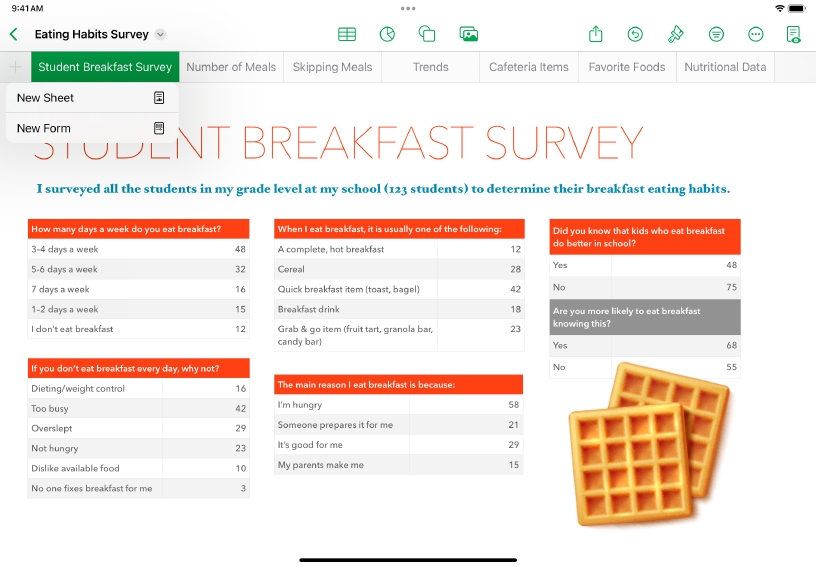The height and width of the screenshot is (567, 816).
Task: Open the Organize filter icon
Action: tap(716, 34)
